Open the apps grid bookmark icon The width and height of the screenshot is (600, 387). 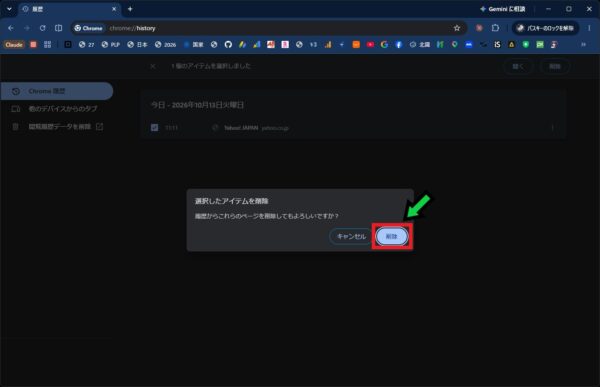click(47, 44)
